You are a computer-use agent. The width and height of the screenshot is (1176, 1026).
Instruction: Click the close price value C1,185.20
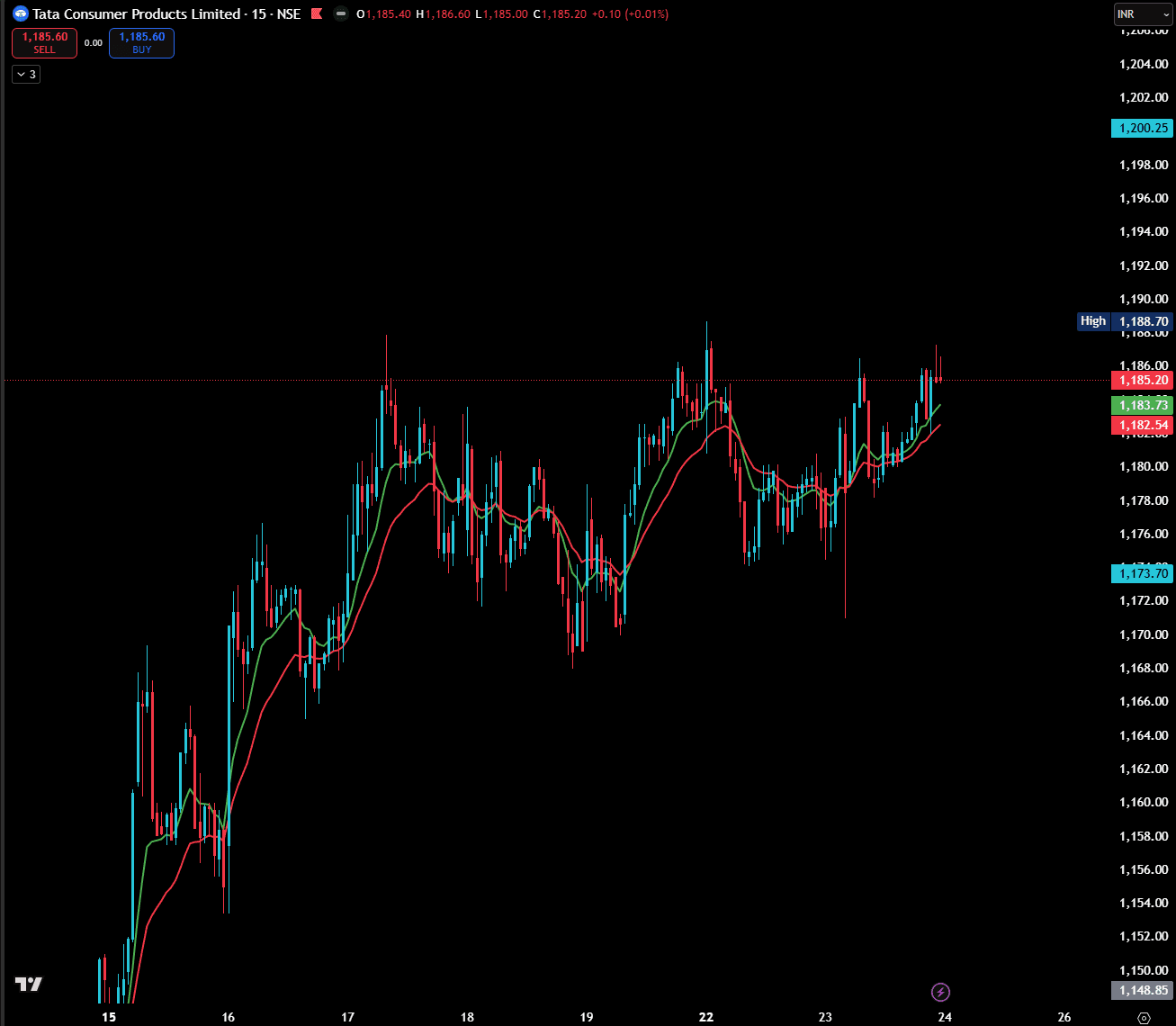(561, 14)
